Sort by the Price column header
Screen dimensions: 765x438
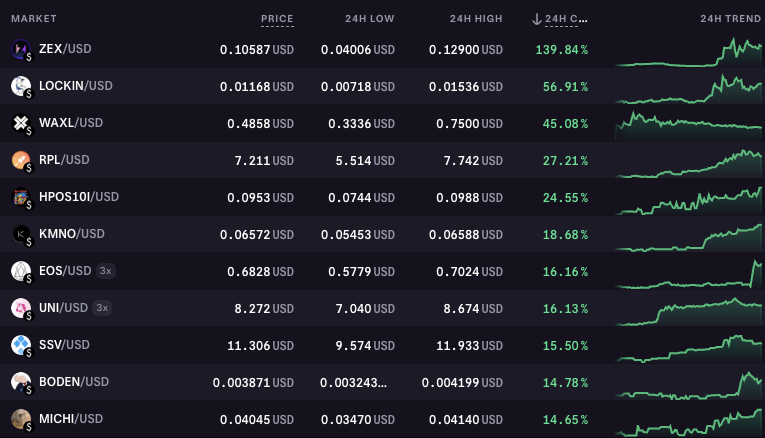277,19
